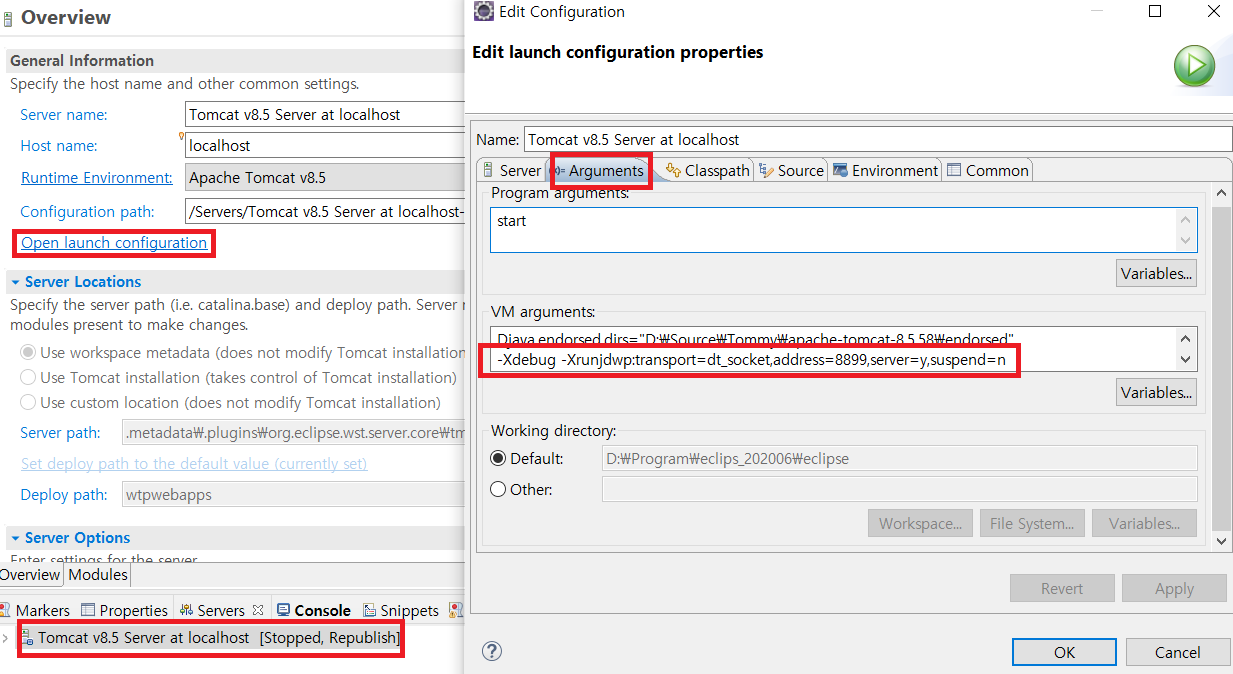Screen dimensions: 1233x674
Task: Select Use workspace metadata radio button
Action: point(28,353)
